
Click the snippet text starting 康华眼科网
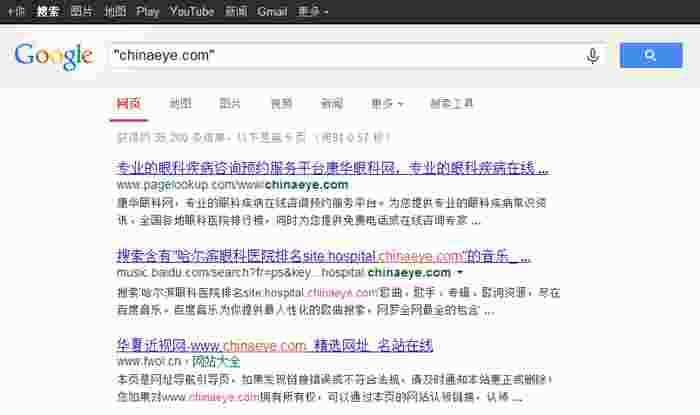click(x=332, y=212)
